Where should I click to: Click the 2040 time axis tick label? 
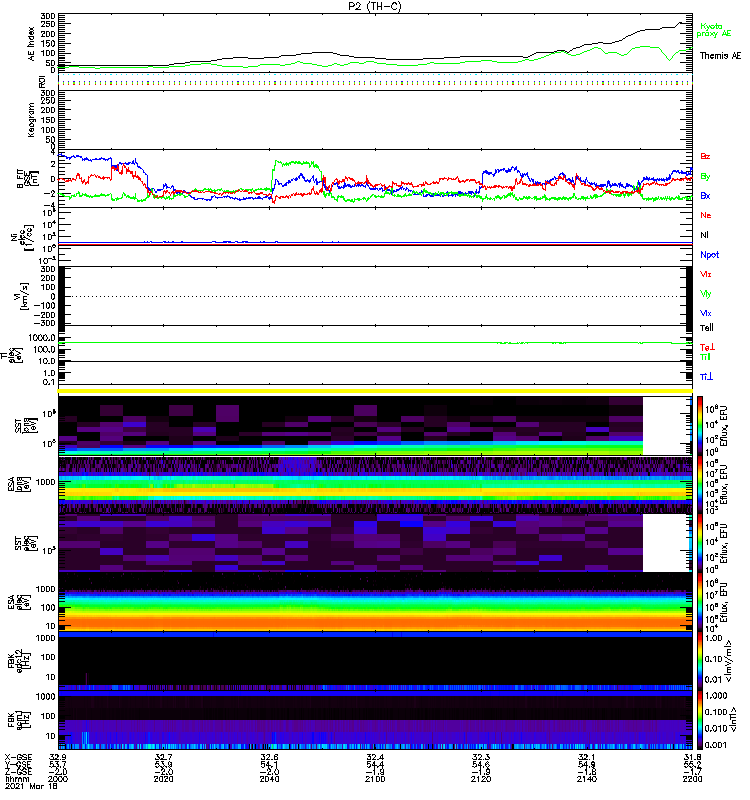(x=269, y=779)
